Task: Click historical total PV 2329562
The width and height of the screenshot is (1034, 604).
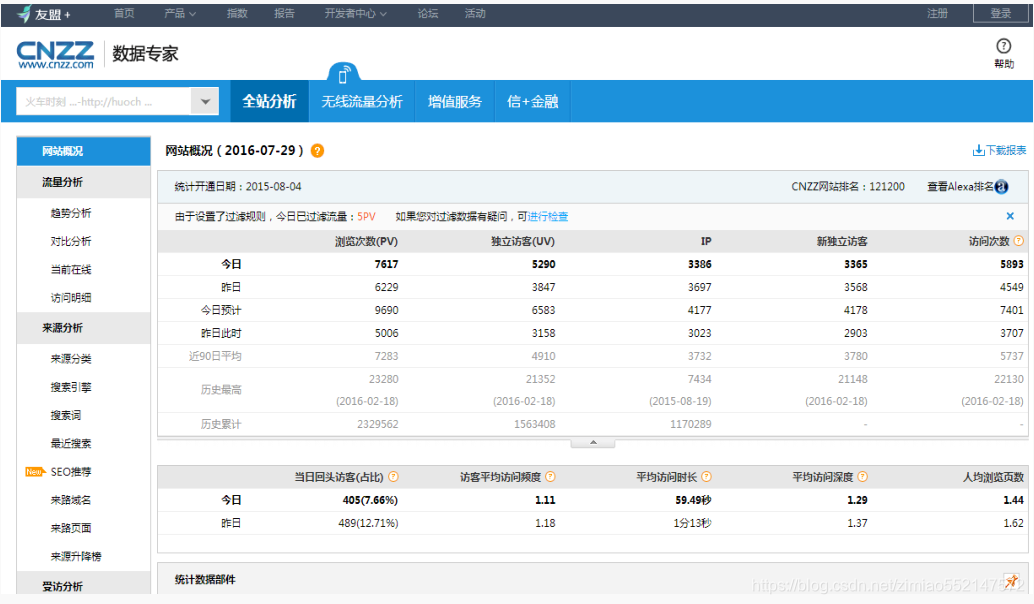Action: click(x=378, y=424)
